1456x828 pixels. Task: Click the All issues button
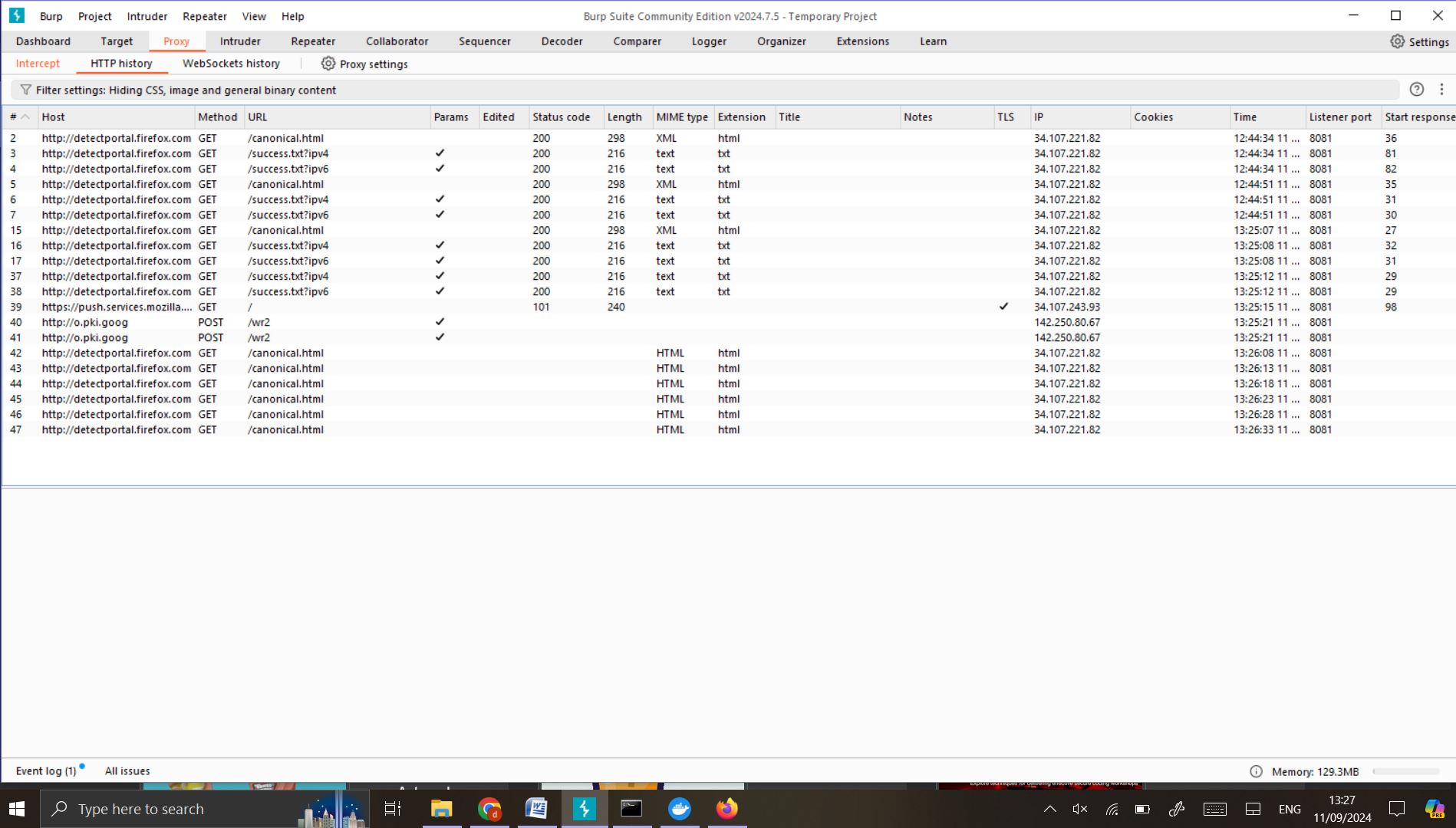click(127, 771)
